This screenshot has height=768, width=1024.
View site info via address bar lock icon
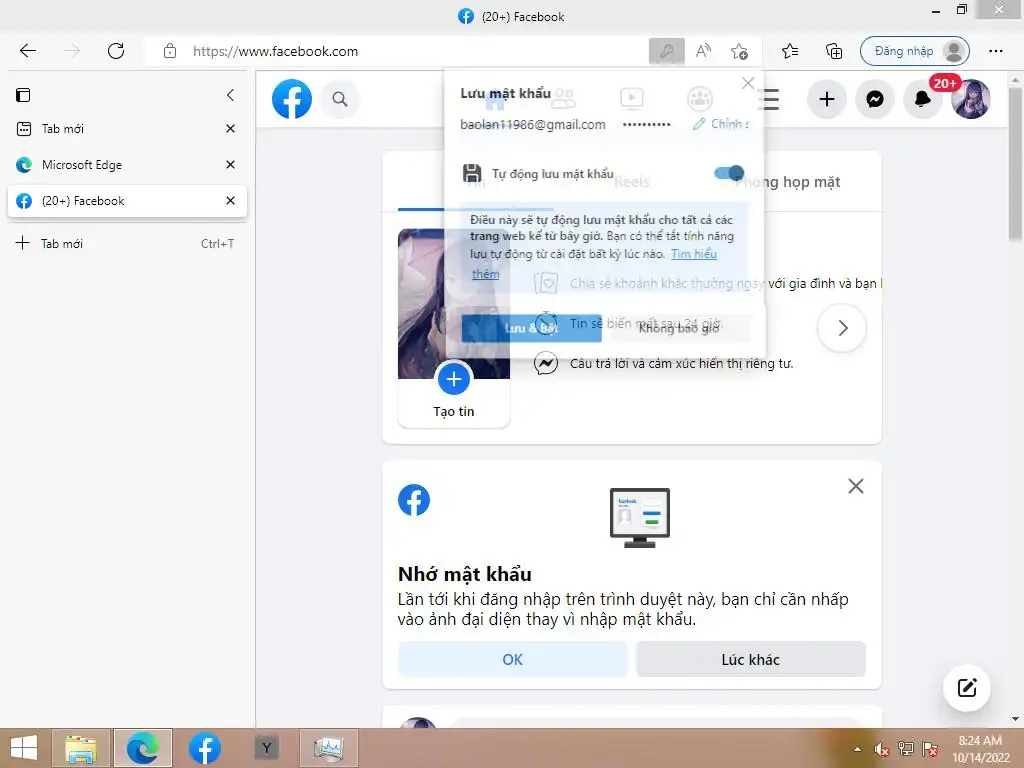point(170,51)
